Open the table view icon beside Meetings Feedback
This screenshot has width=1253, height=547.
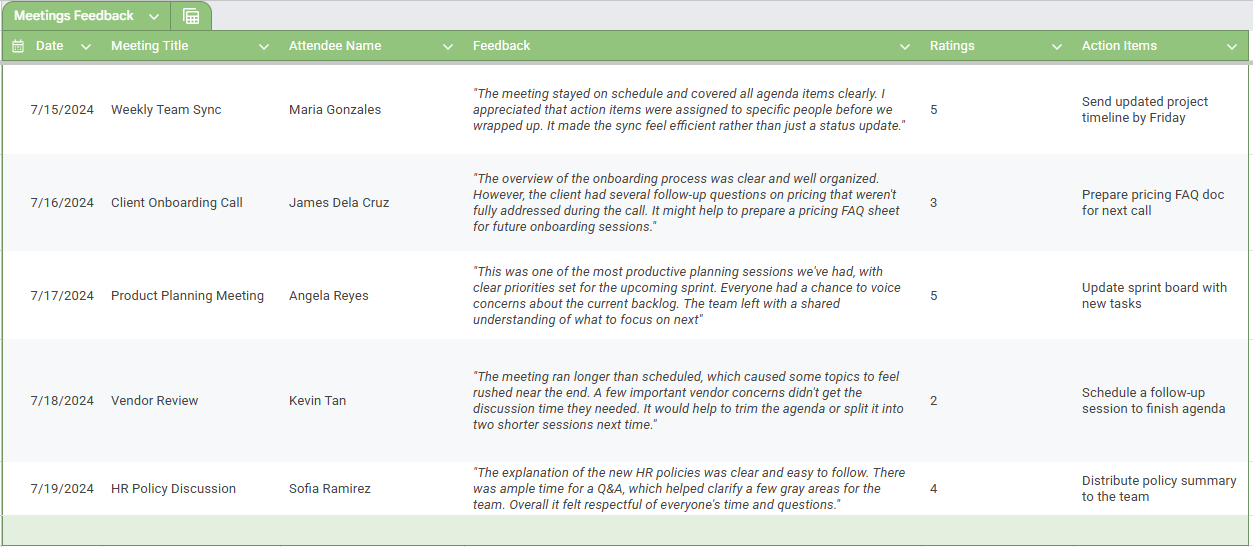[191, 16]
